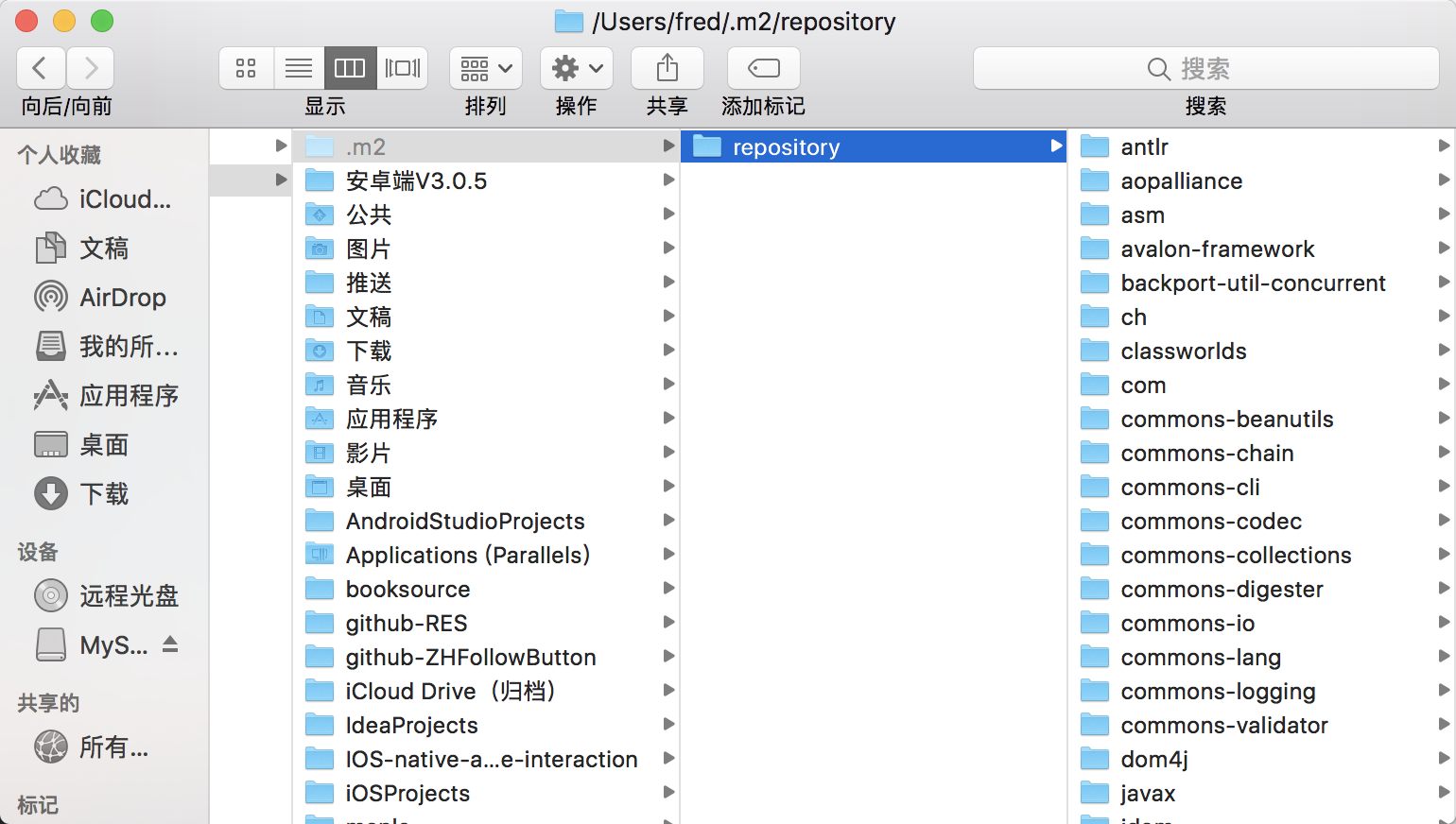This screenshot has width=1456, height=824.
Task: Click the add tags icon button
Action: pyautogui.click(x=764, y=68)
